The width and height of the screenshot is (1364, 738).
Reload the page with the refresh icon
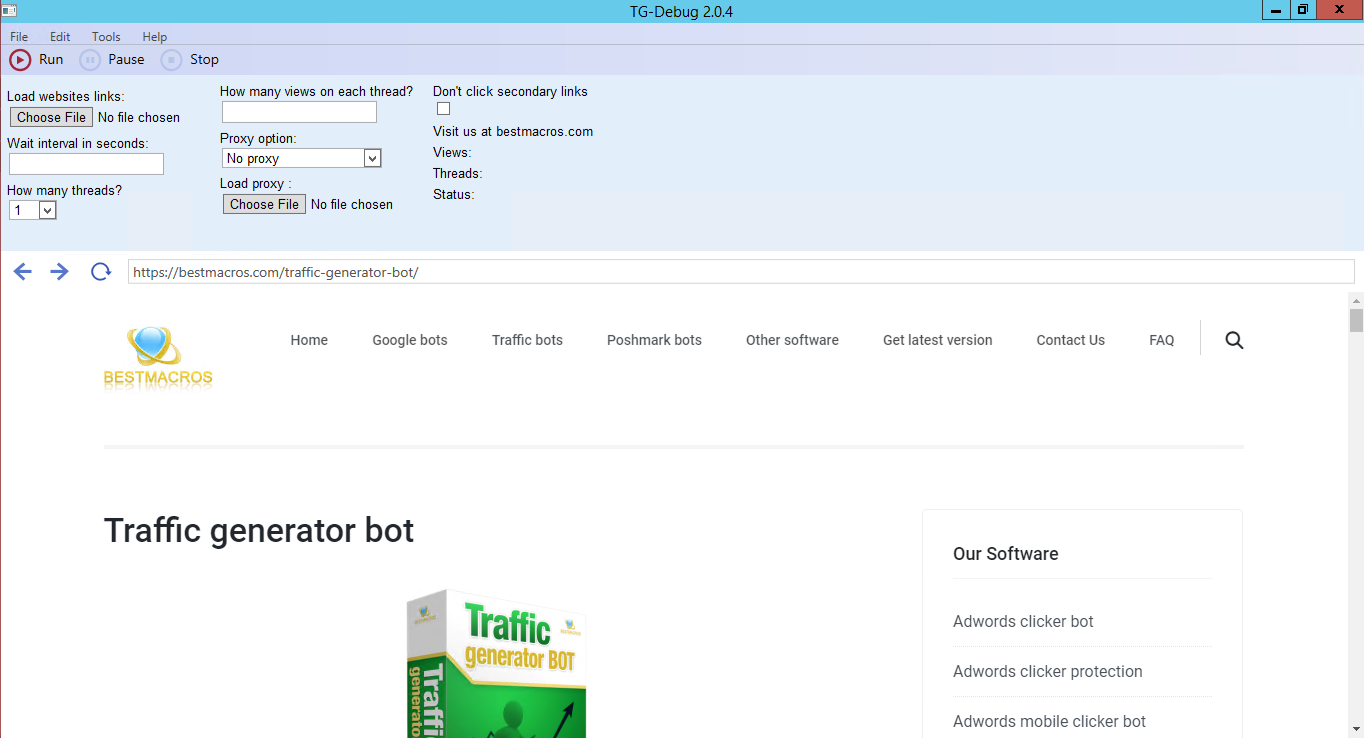(100, 272)
